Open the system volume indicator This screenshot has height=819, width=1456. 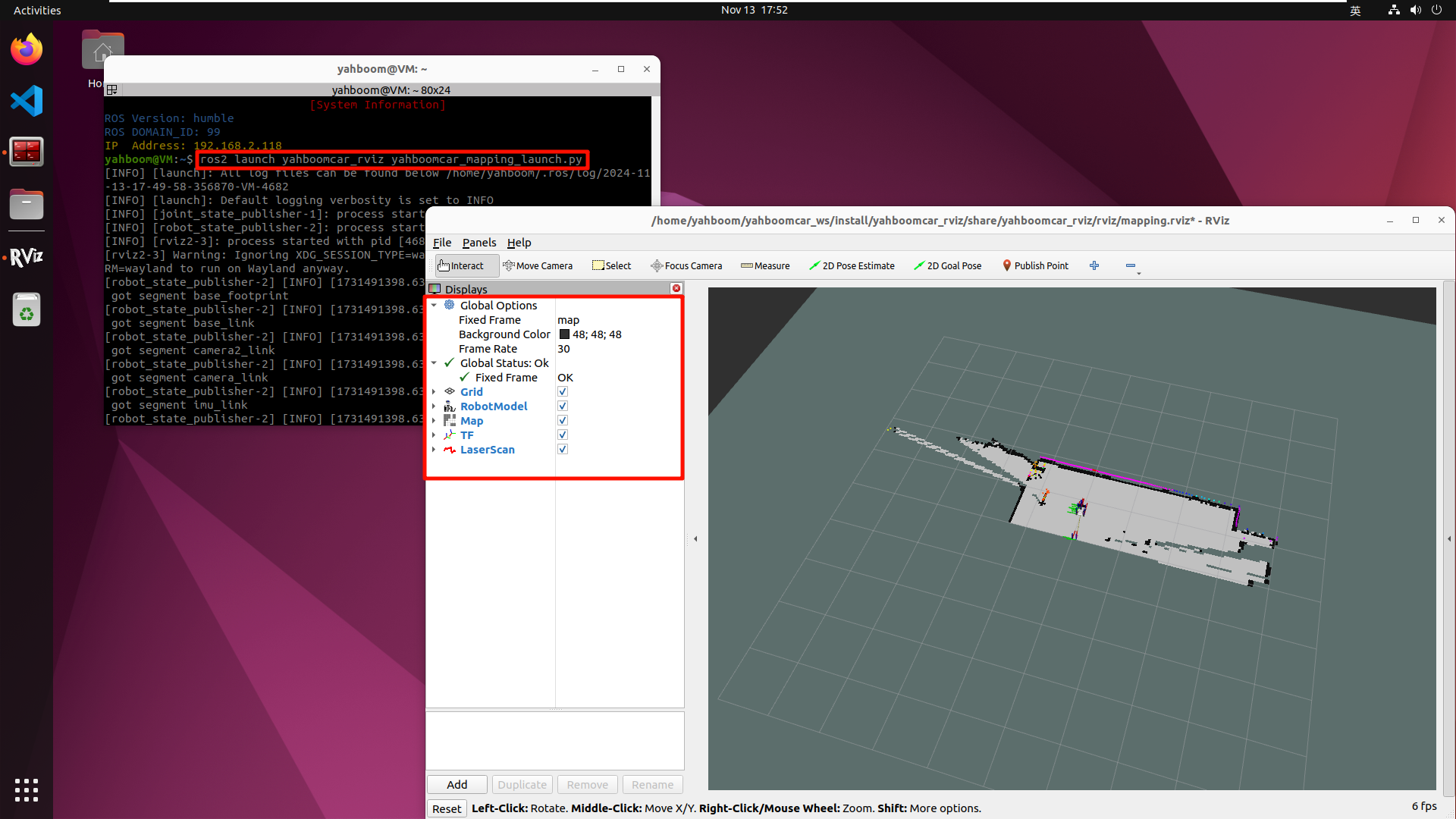[x=1415, y=10]
